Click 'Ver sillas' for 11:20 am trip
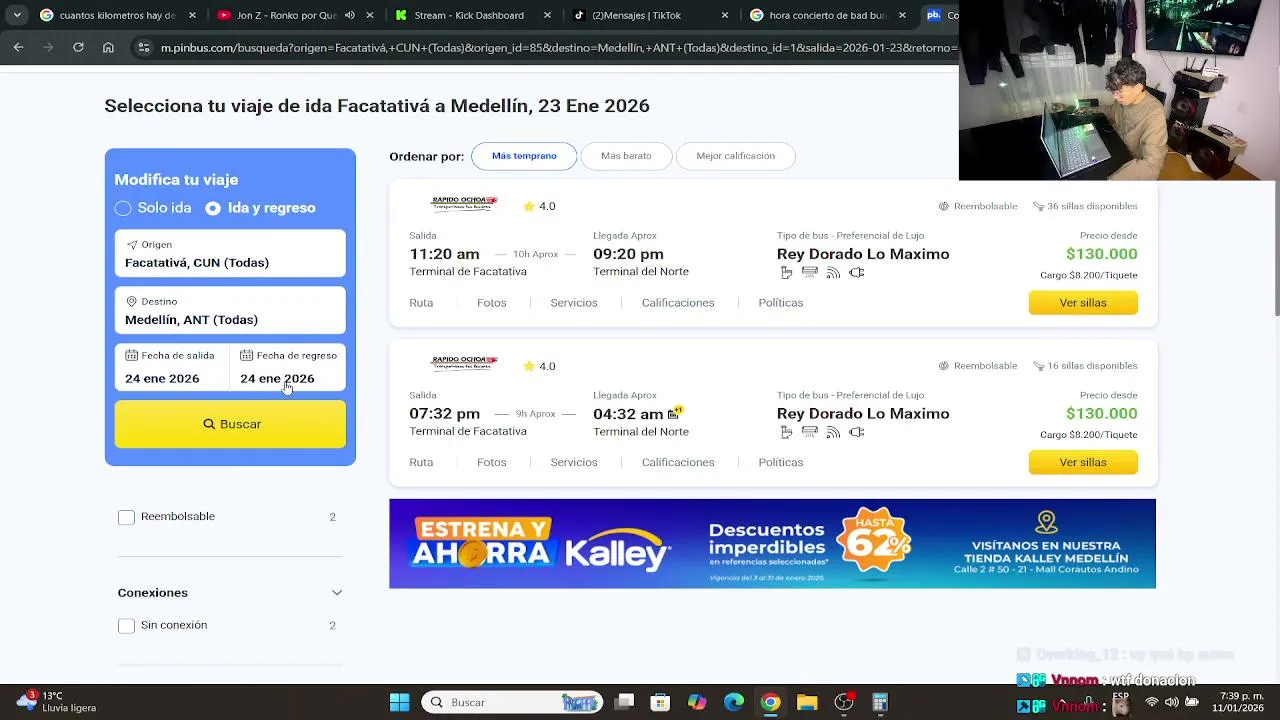The width and height of the screenshot is (1280, 720). click(1083, 303)
